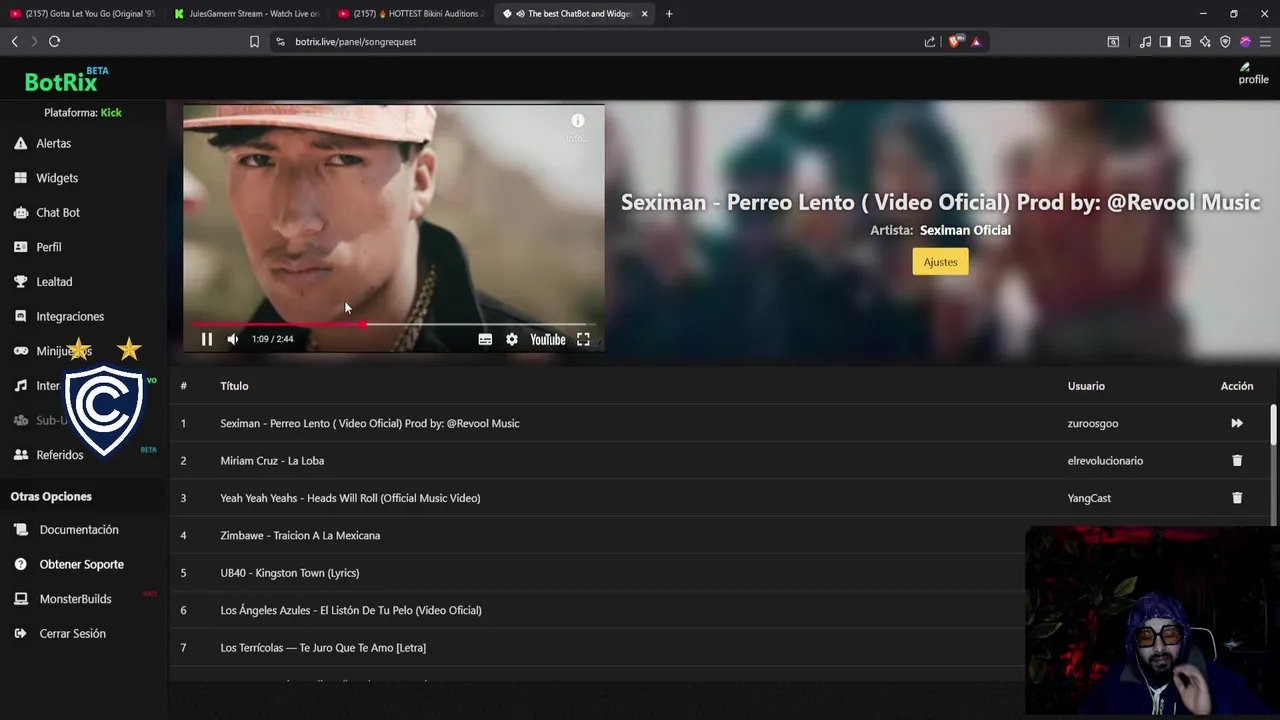This screenshot has height=720, width=1280.
Task: Click the BotRix logo
Action: tap(61, 82)
